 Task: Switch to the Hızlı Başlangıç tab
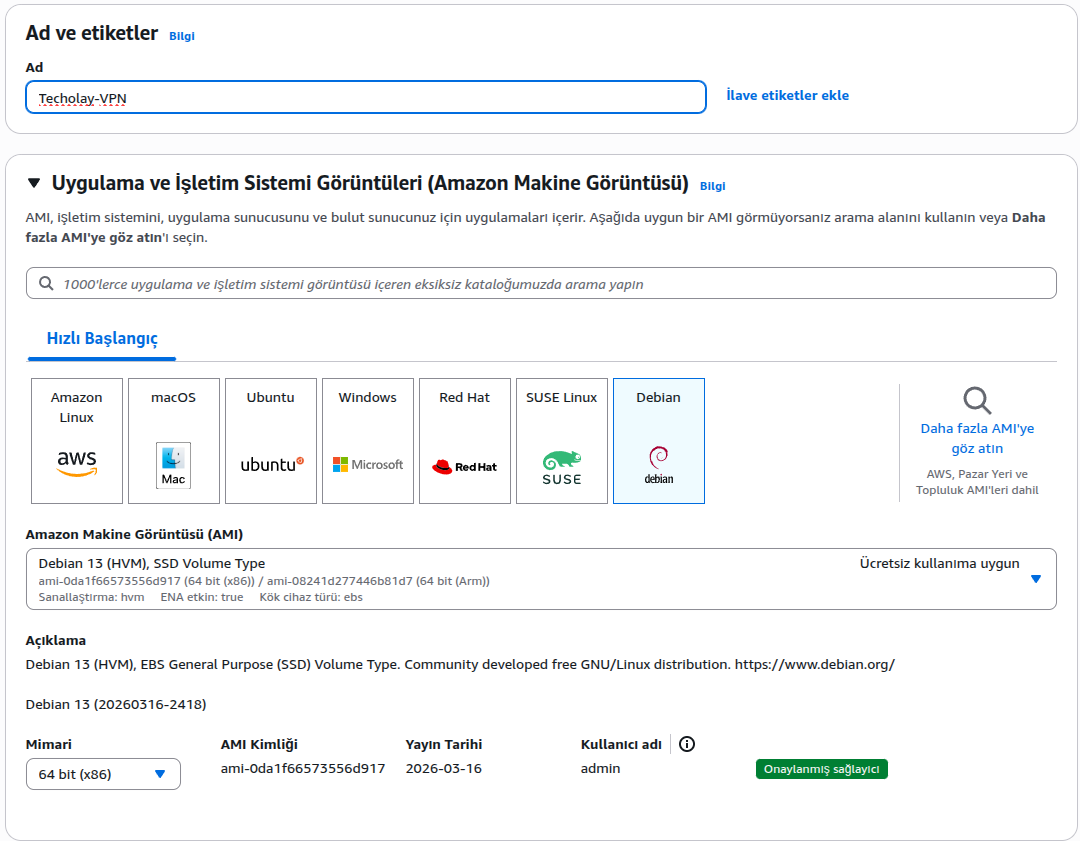[102, 338]
